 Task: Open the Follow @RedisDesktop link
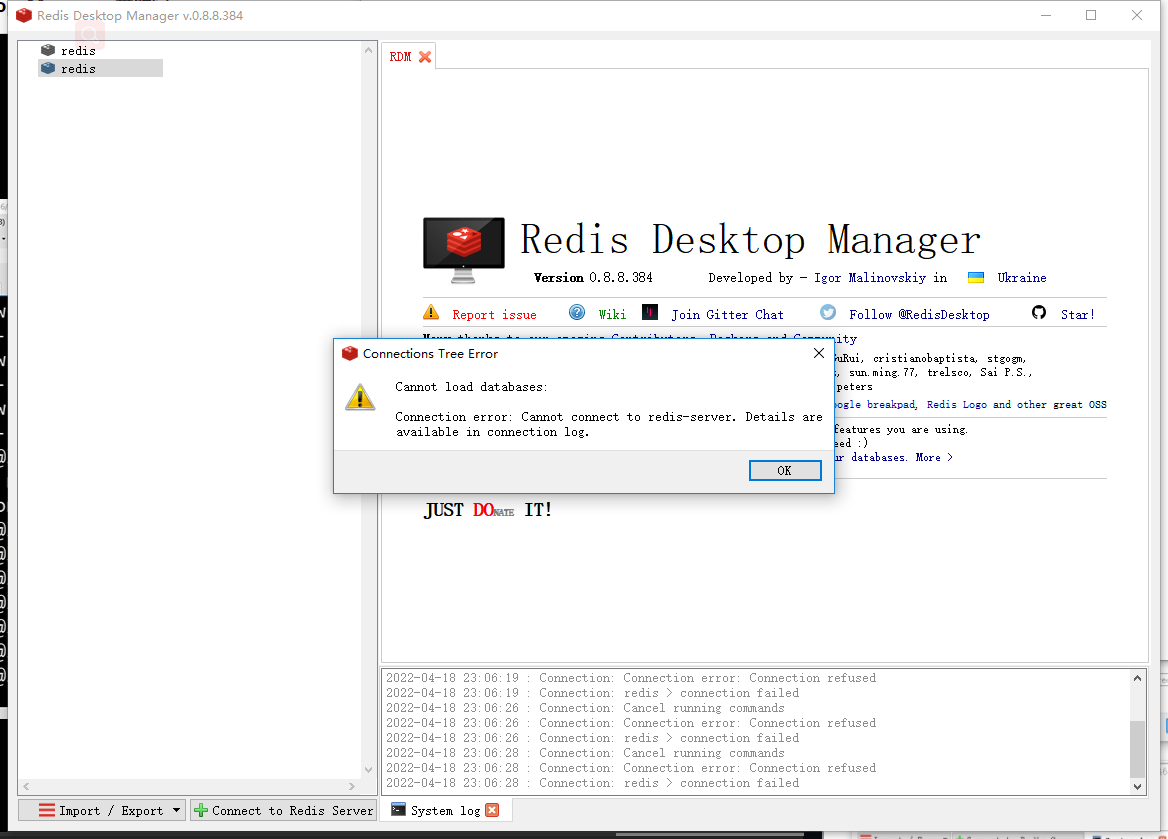[x=919, y=314]
